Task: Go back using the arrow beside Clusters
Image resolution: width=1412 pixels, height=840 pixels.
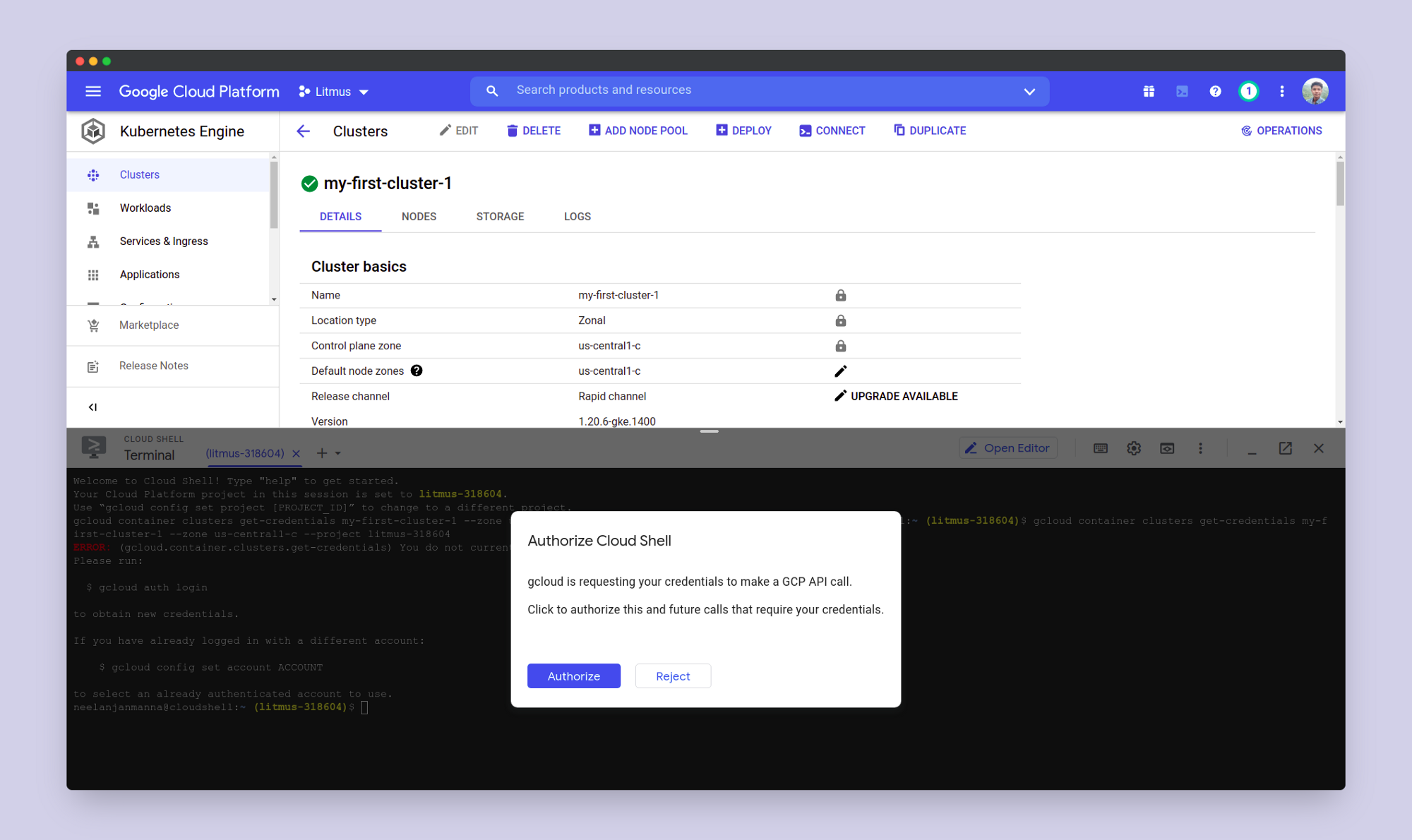Action: pyautogui.click(x=303, y=131)
